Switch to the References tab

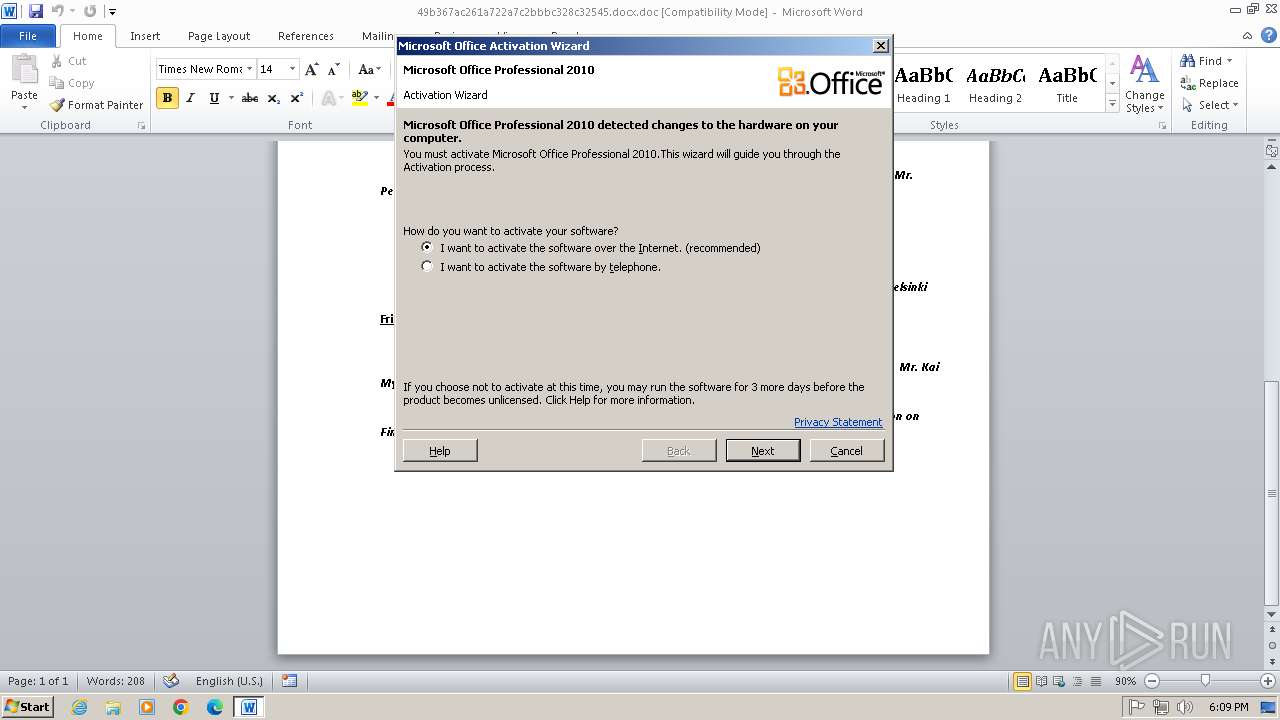point(306,36)
